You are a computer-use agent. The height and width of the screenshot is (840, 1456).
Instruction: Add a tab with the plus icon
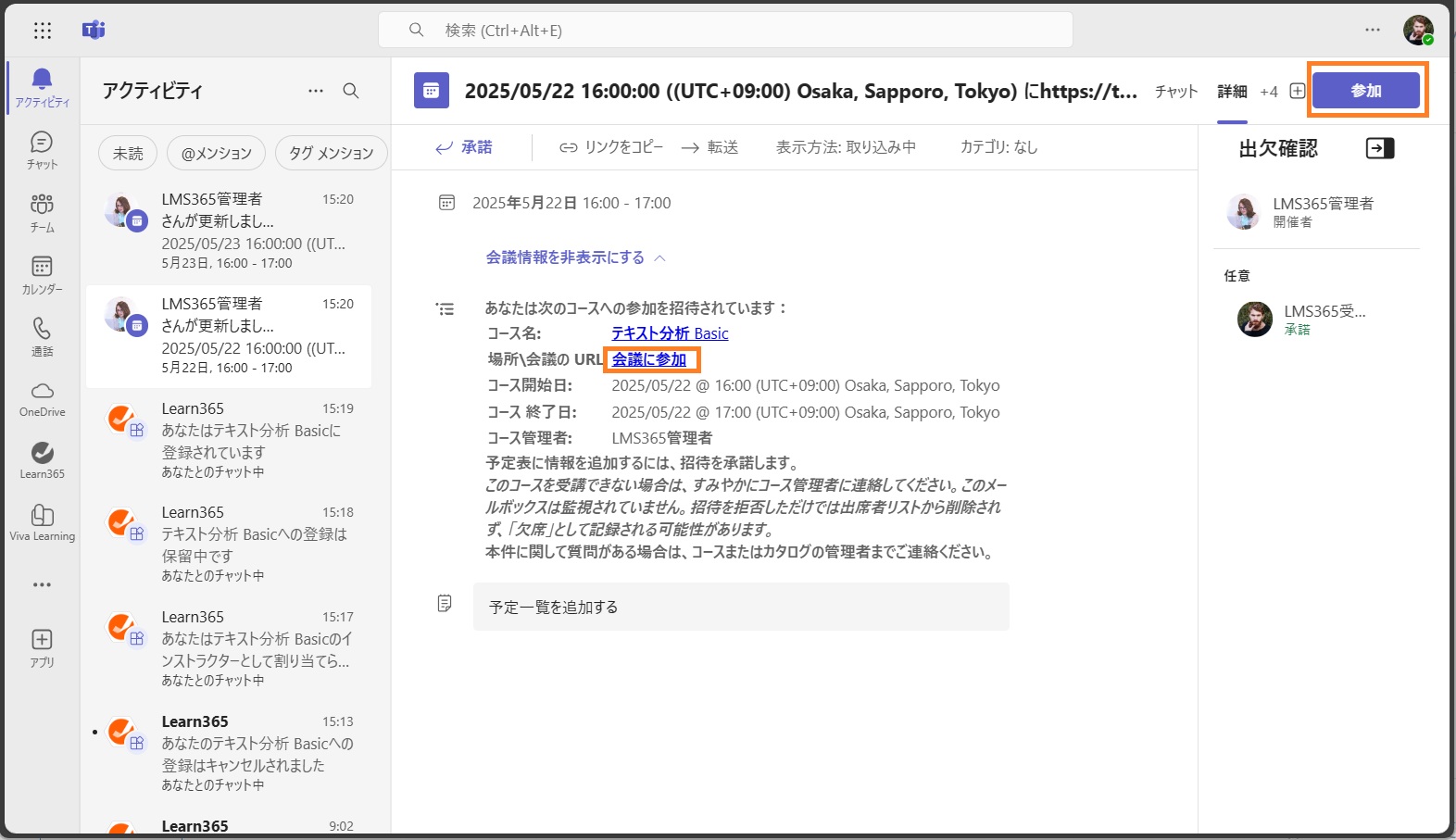click(1298, 91)
